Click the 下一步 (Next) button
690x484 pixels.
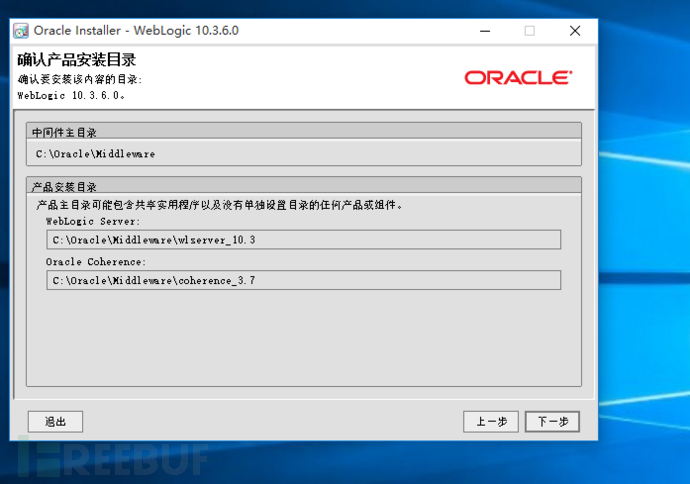[x=552, y=422]
